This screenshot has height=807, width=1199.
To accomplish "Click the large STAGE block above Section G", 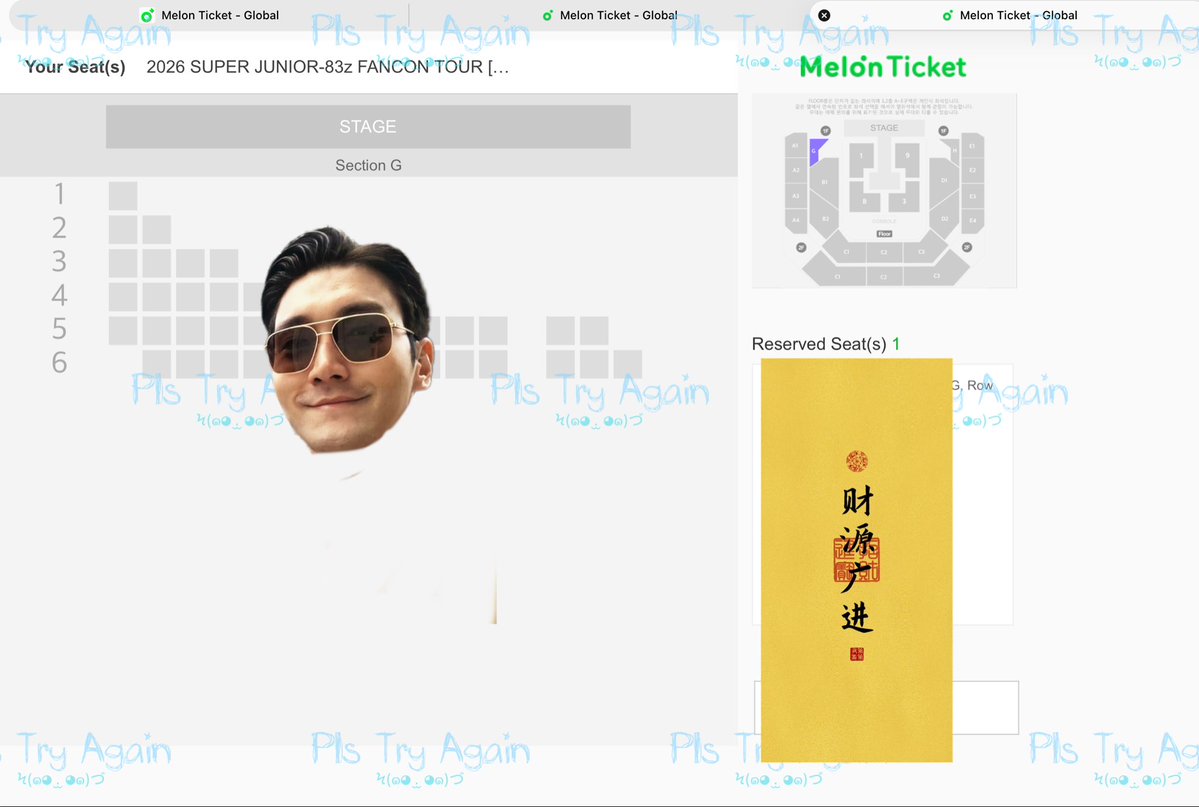I will 368,126.
